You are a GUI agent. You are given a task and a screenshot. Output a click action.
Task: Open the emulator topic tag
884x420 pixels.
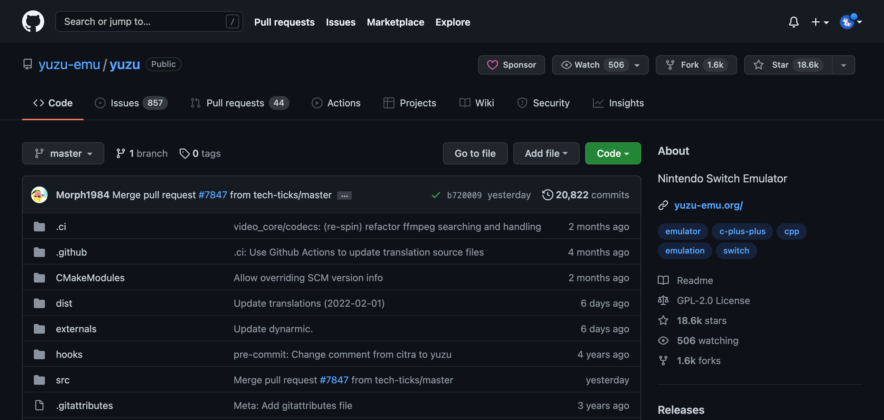click(x=682, y=231)
